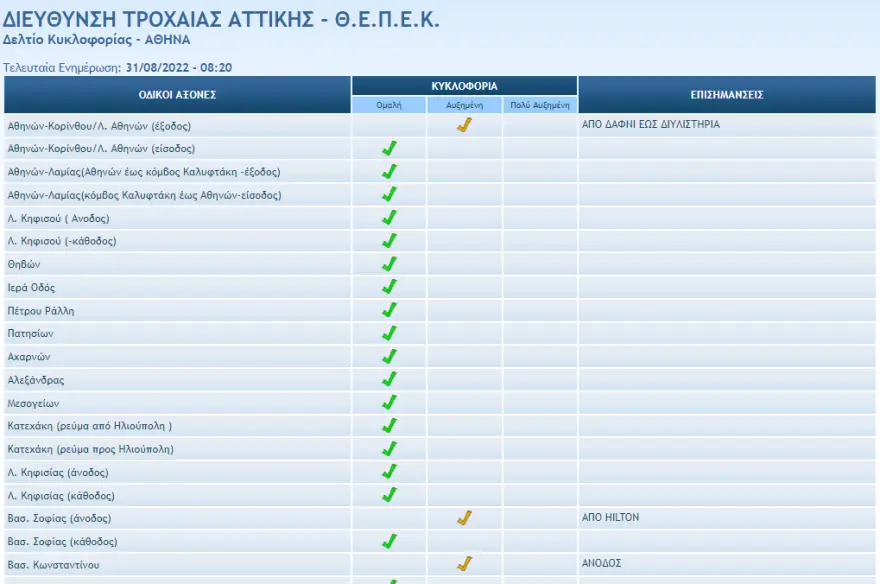This screenshot has height=584, width=880.
Task: Click the Πολύ Αυξημένη sub-header
Action: pyautogui.click(x=540, y=105)
